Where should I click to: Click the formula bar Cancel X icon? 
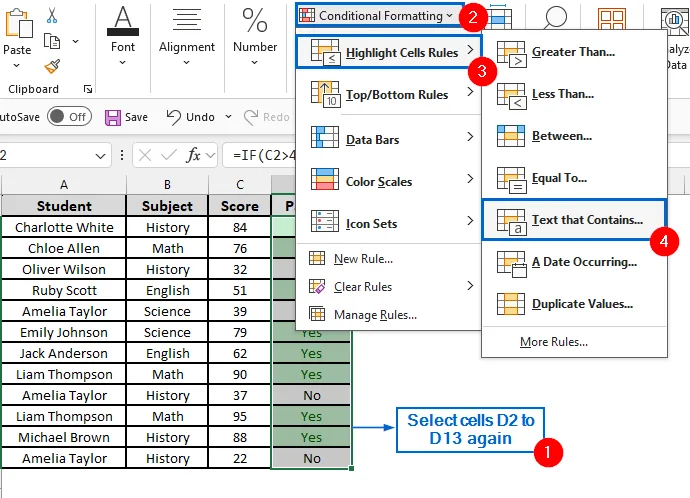[145, 155]
